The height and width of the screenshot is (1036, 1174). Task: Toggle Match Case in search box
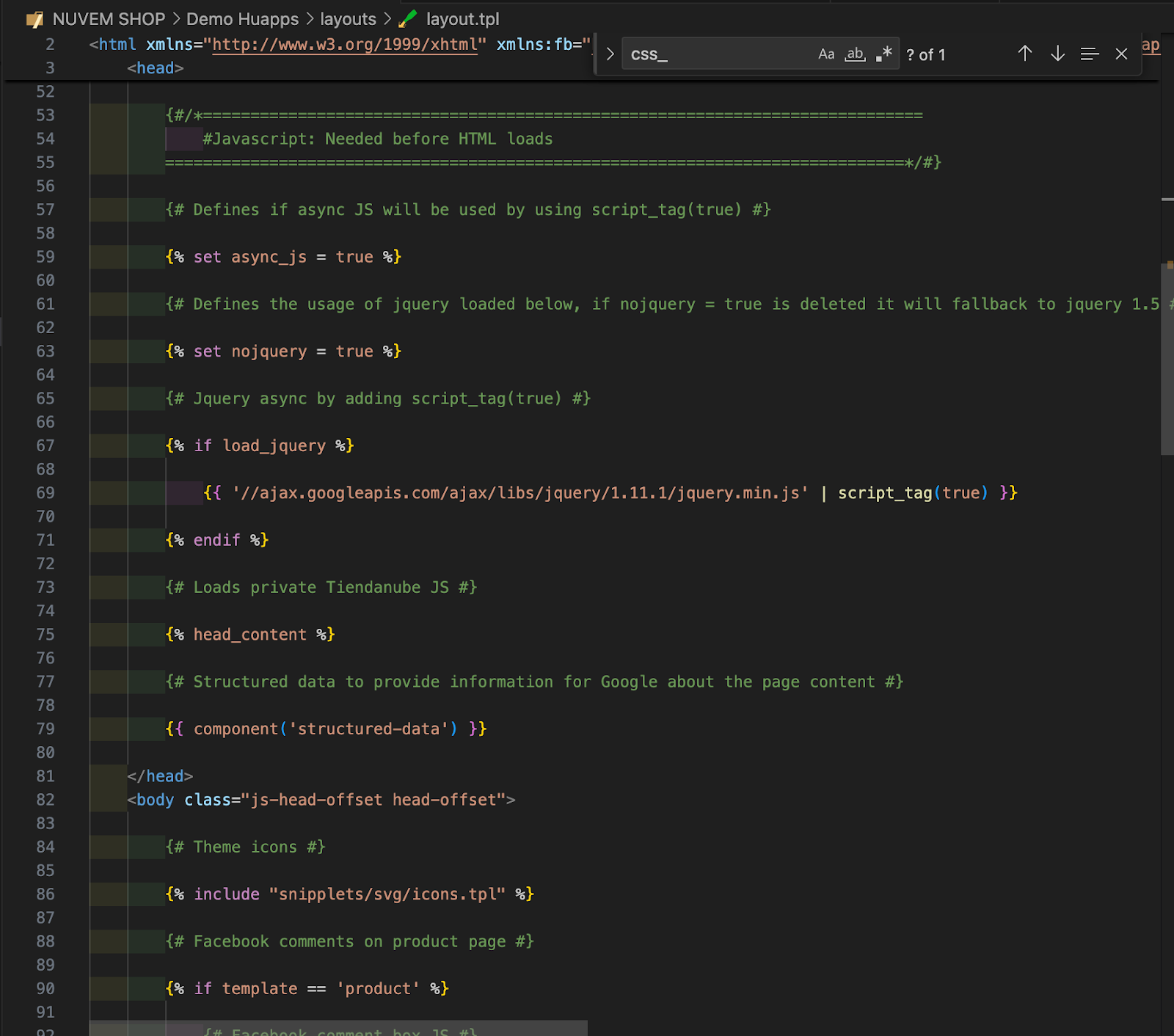click(x=826, y=54)
